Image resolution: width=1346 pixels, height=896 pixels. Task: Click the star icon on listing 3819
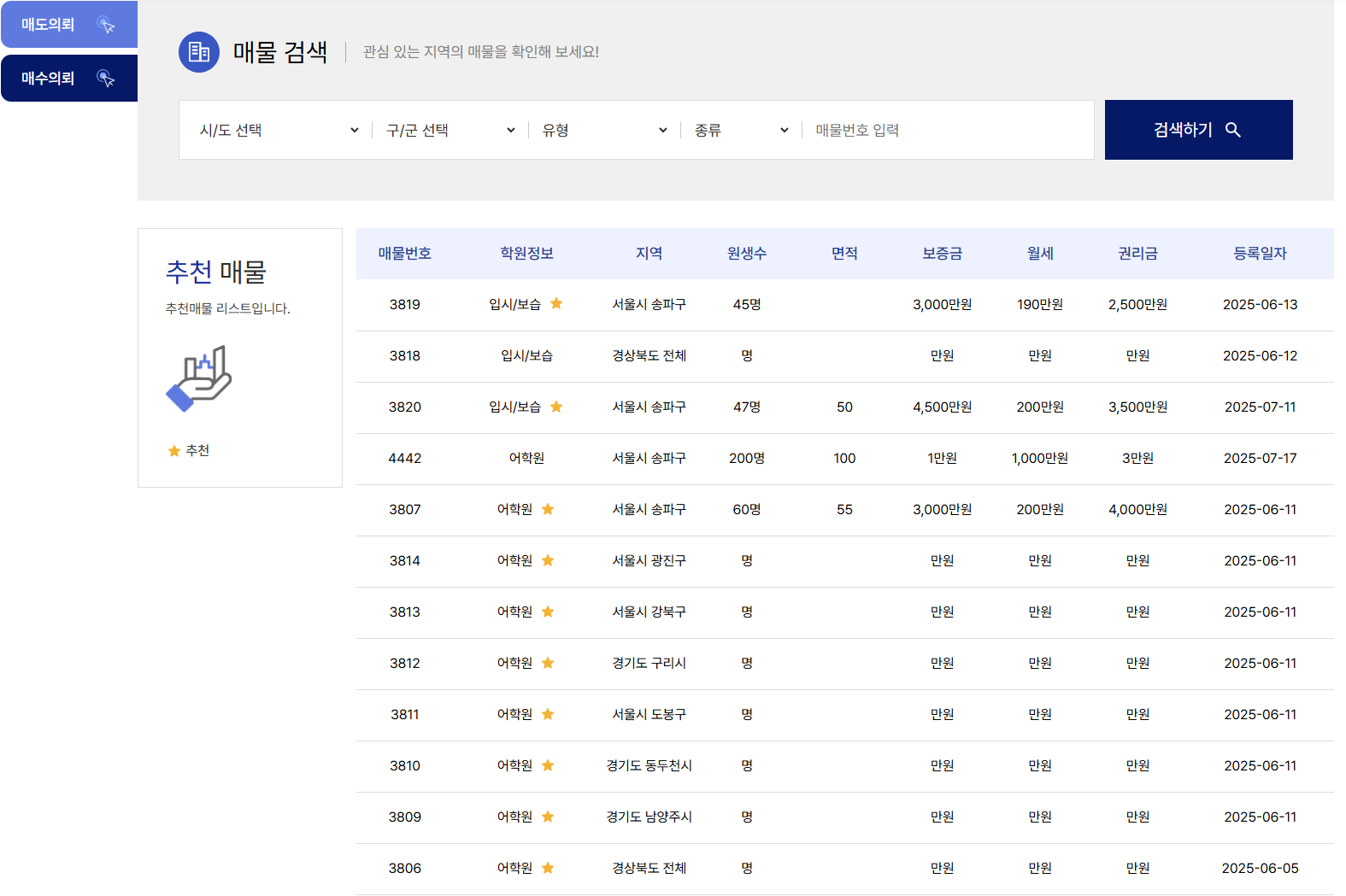[556, 304]
